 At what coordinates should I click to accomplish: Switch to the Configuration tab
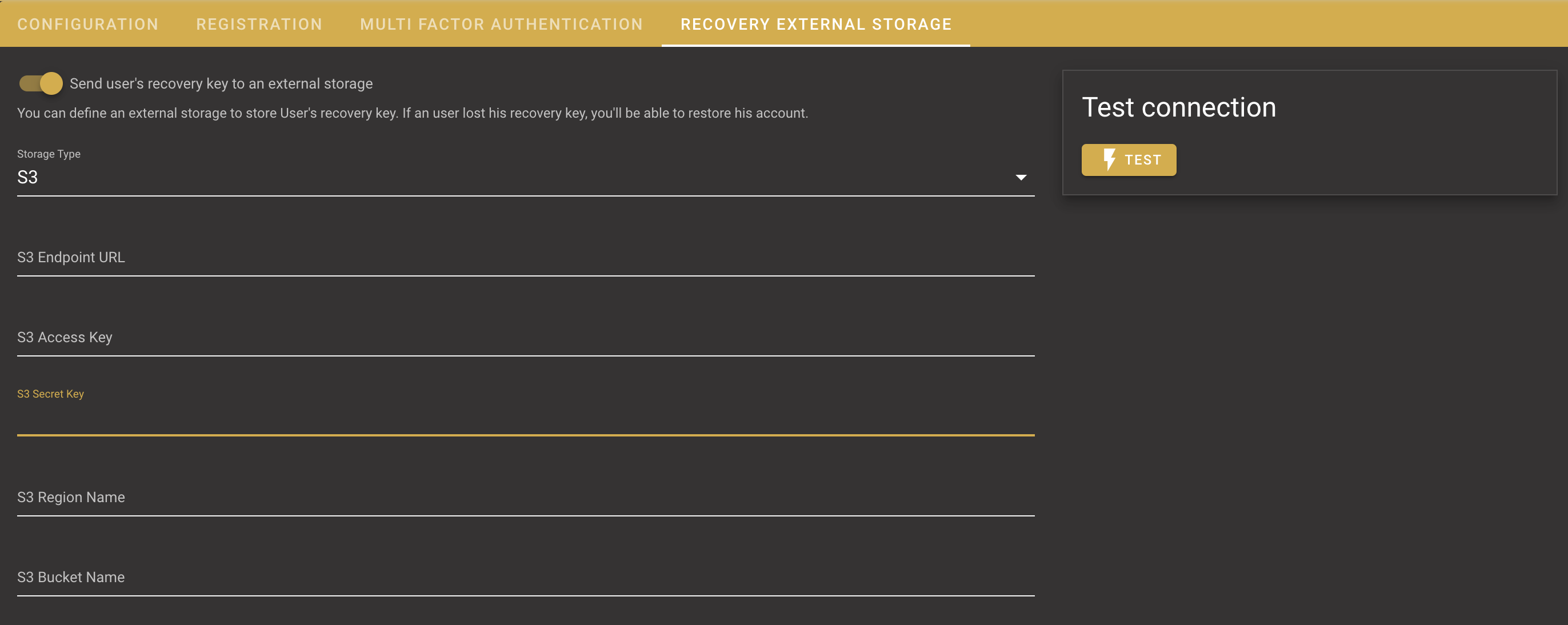click(87, 25)
